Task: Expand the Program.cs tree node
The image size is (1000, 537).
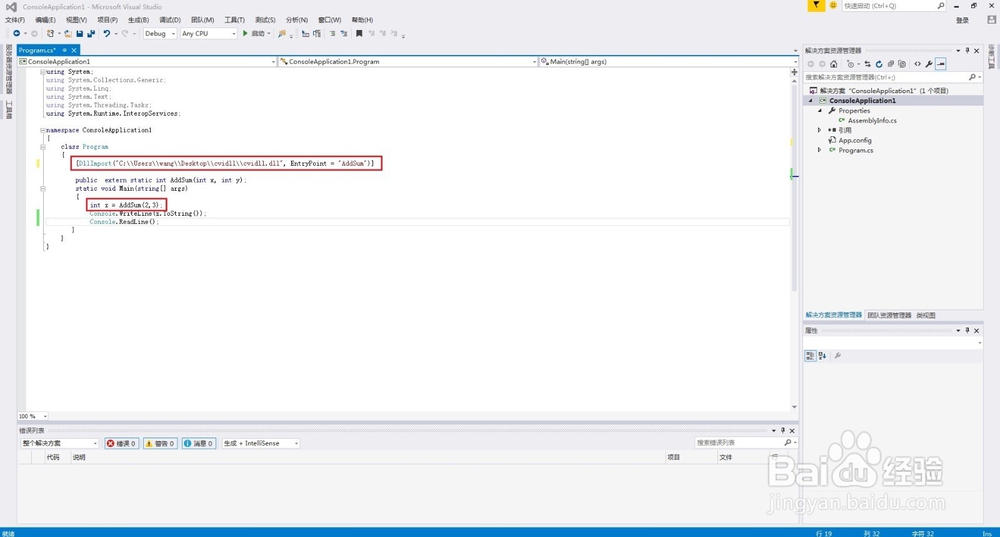Action: coord(820,150)
